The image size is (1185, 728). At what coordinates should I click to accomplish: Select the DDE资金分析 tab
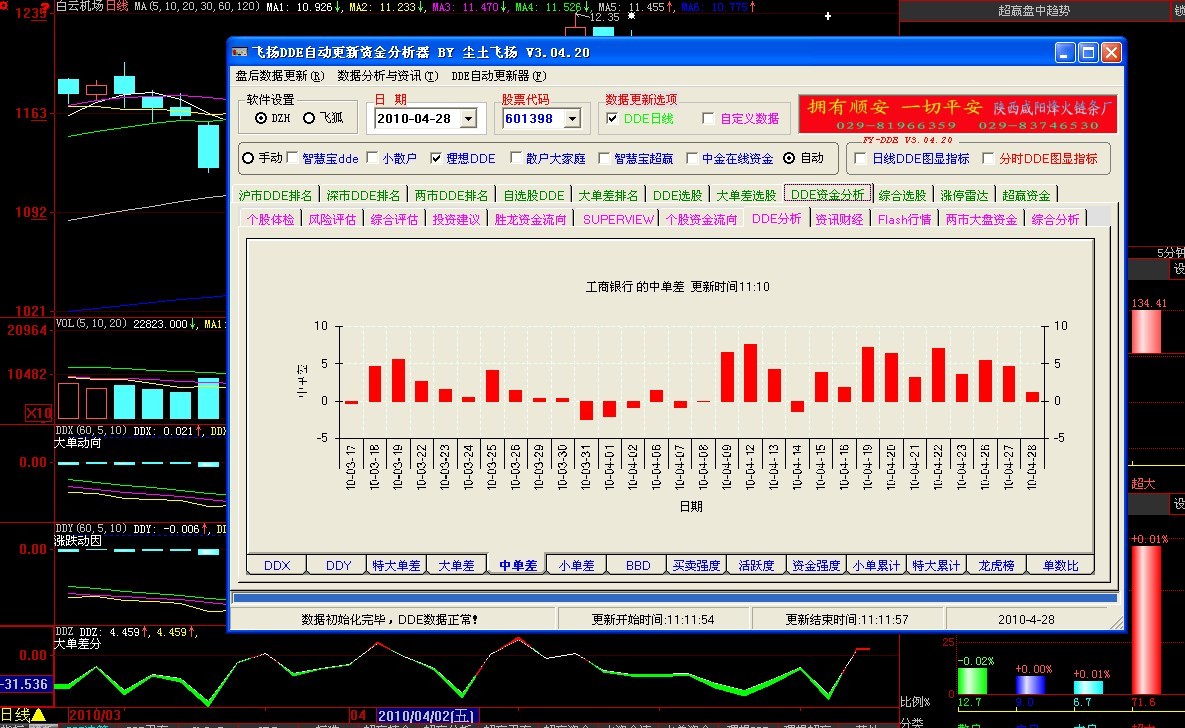click(x=828, y=194)
